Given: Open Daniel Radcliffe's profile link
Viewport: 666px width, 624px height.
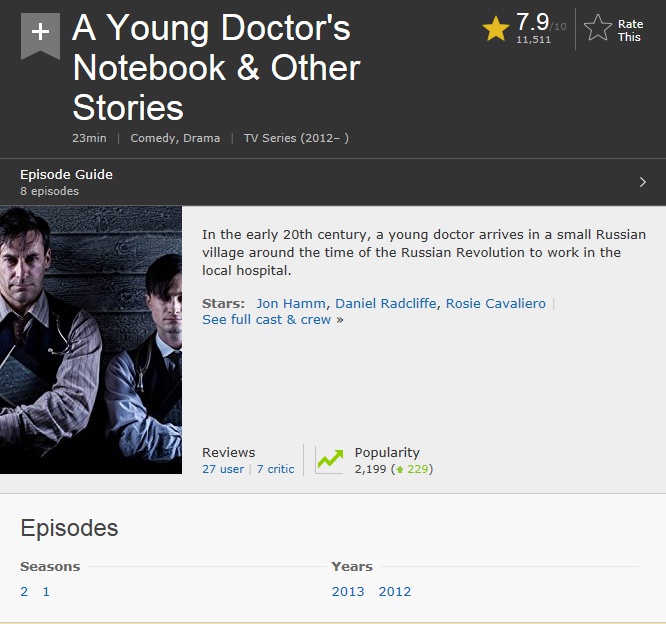Looking at the screenshot, I should [x=386, y=303].
